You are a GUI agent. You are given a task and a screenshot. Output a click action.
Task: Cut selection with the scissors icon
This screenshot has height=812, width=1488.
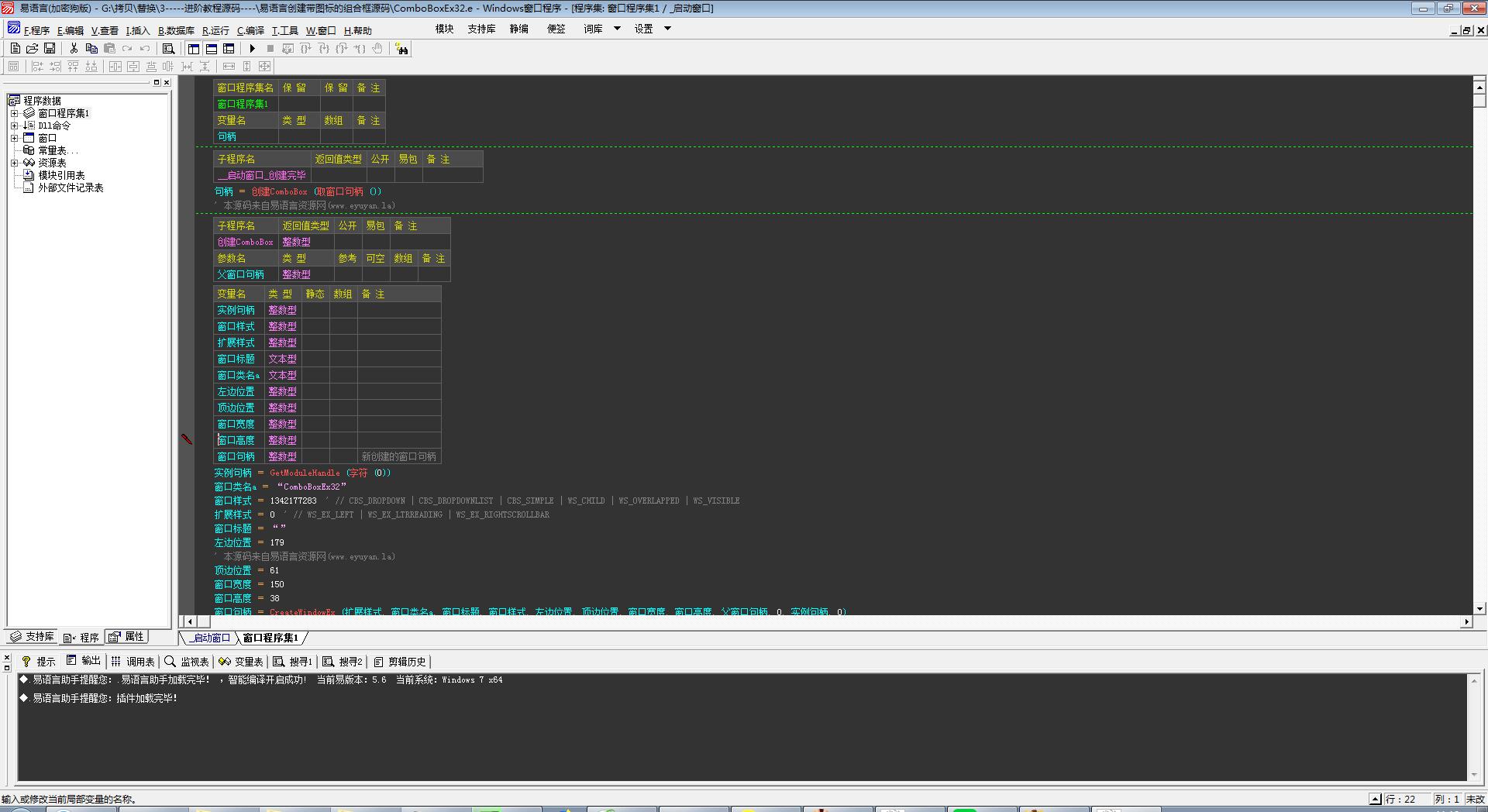[74, 48]
